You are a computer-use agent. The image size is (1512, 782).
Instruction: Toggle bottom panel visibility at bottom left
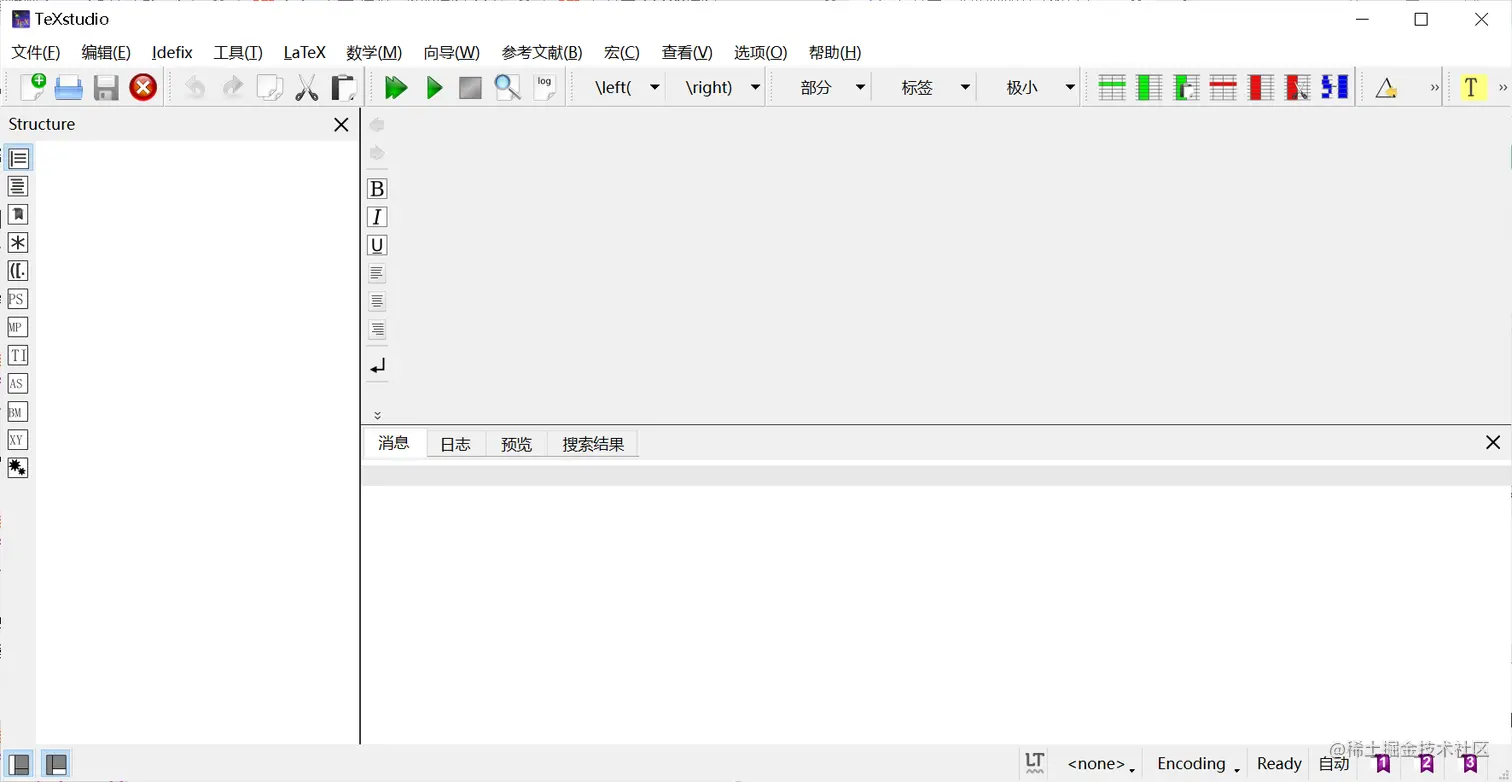56,765
